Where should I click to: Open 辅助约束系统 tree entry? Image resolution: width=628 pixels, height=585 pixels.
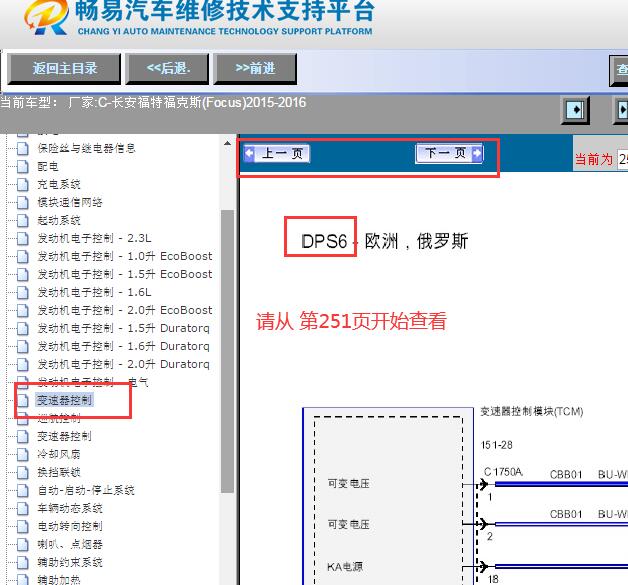[70, 562]
